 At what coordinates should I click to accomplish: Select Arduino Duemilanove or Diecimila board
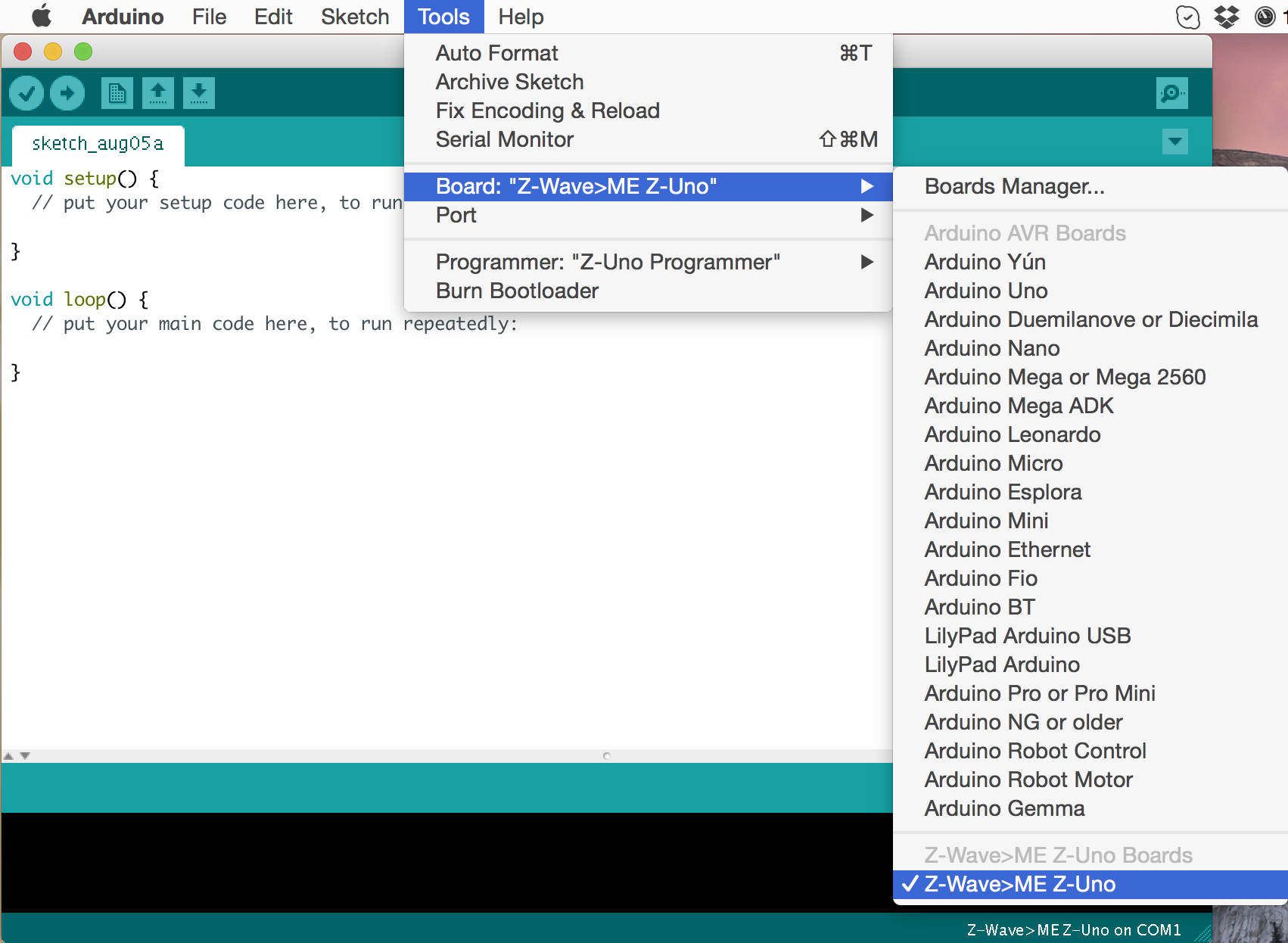click(x=1090, y=320)
